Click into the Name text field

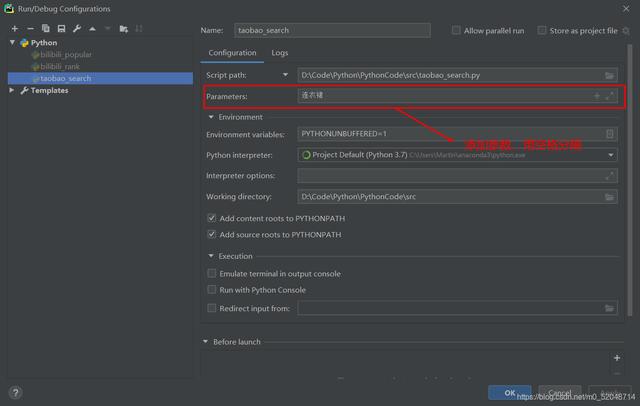pyautogui.click(x=332, y=31)
